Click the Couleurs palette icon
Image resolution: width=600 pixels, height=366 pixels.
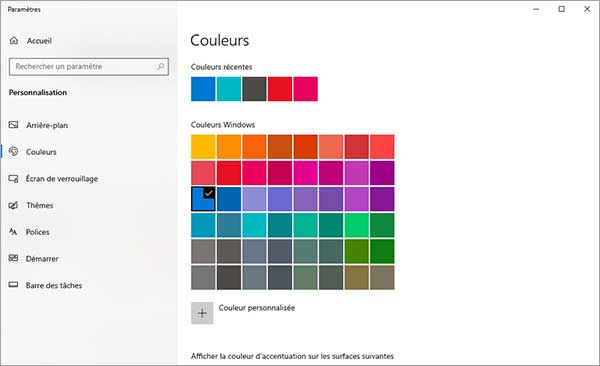pos(13,151)
